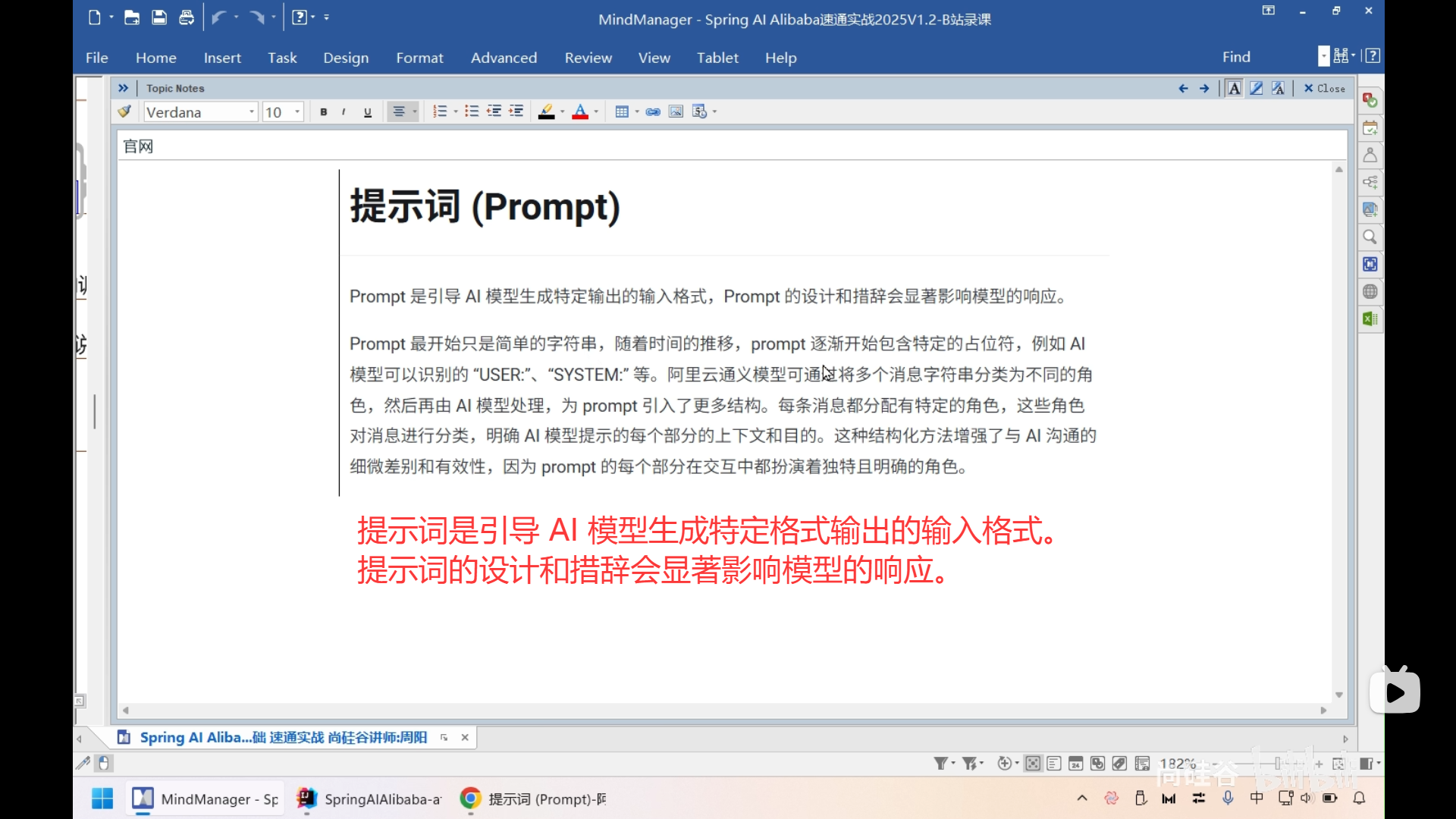
Task: Switch to the Insert ribbon tab
Action: click(x=222, y=57)
